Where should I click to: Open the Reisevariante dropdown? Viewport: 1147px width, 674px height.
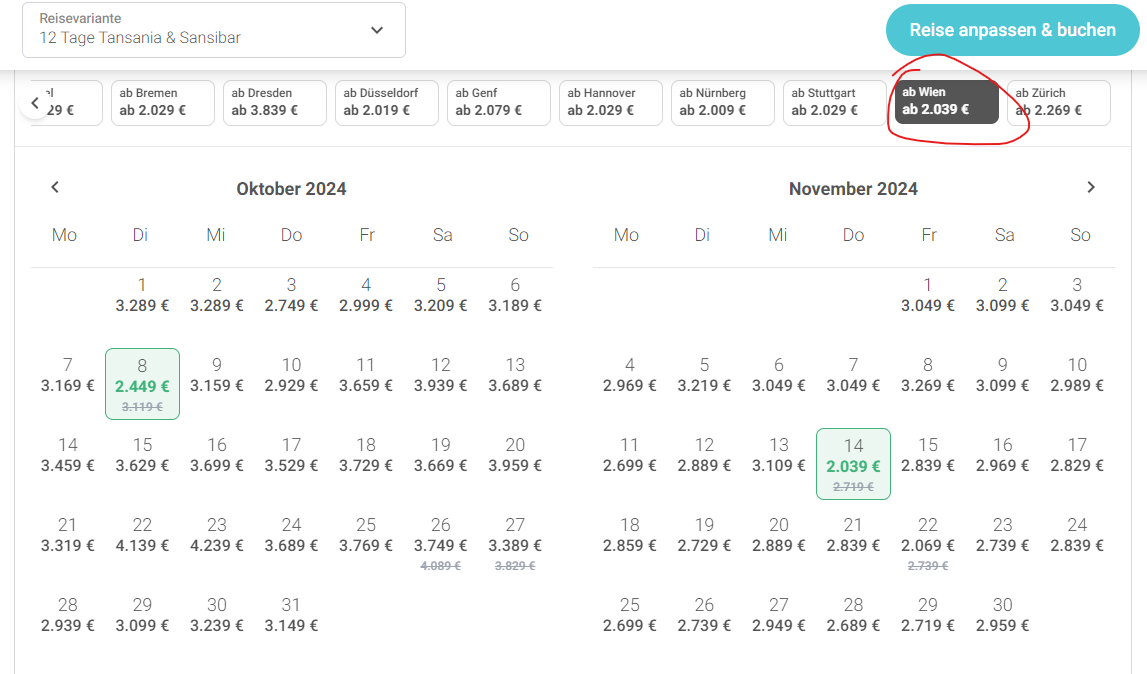pyautogui.click(x=214, y=30)
